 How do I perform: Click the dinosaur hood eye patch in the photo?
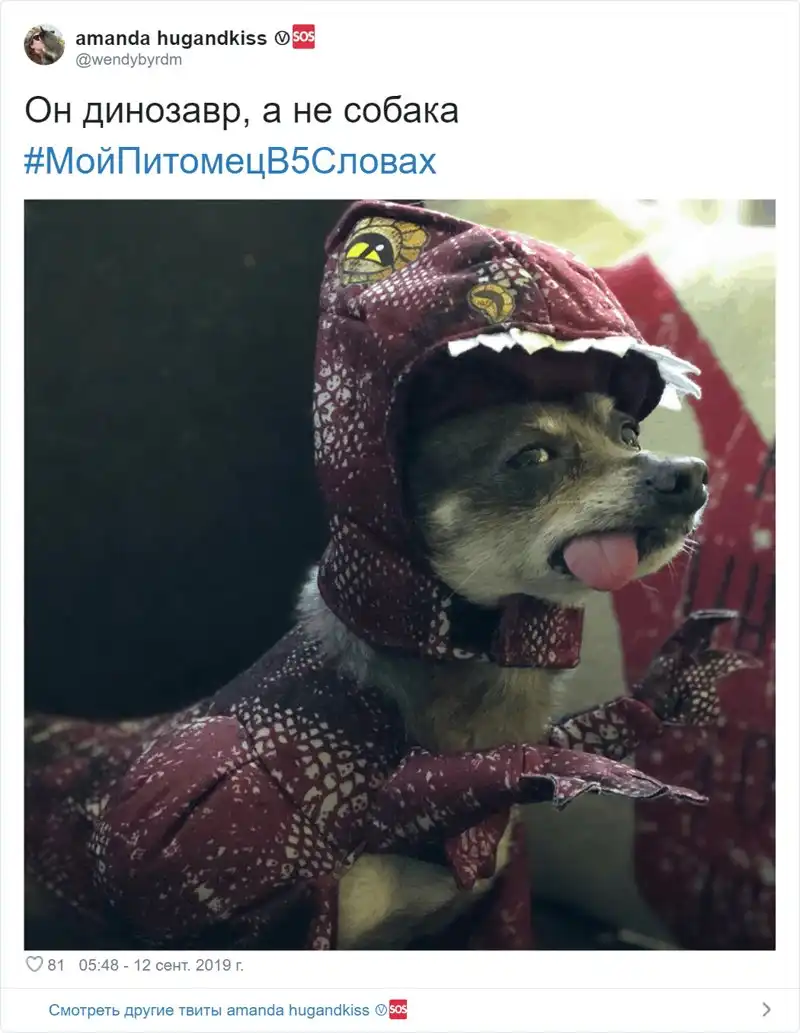[380, 250]
